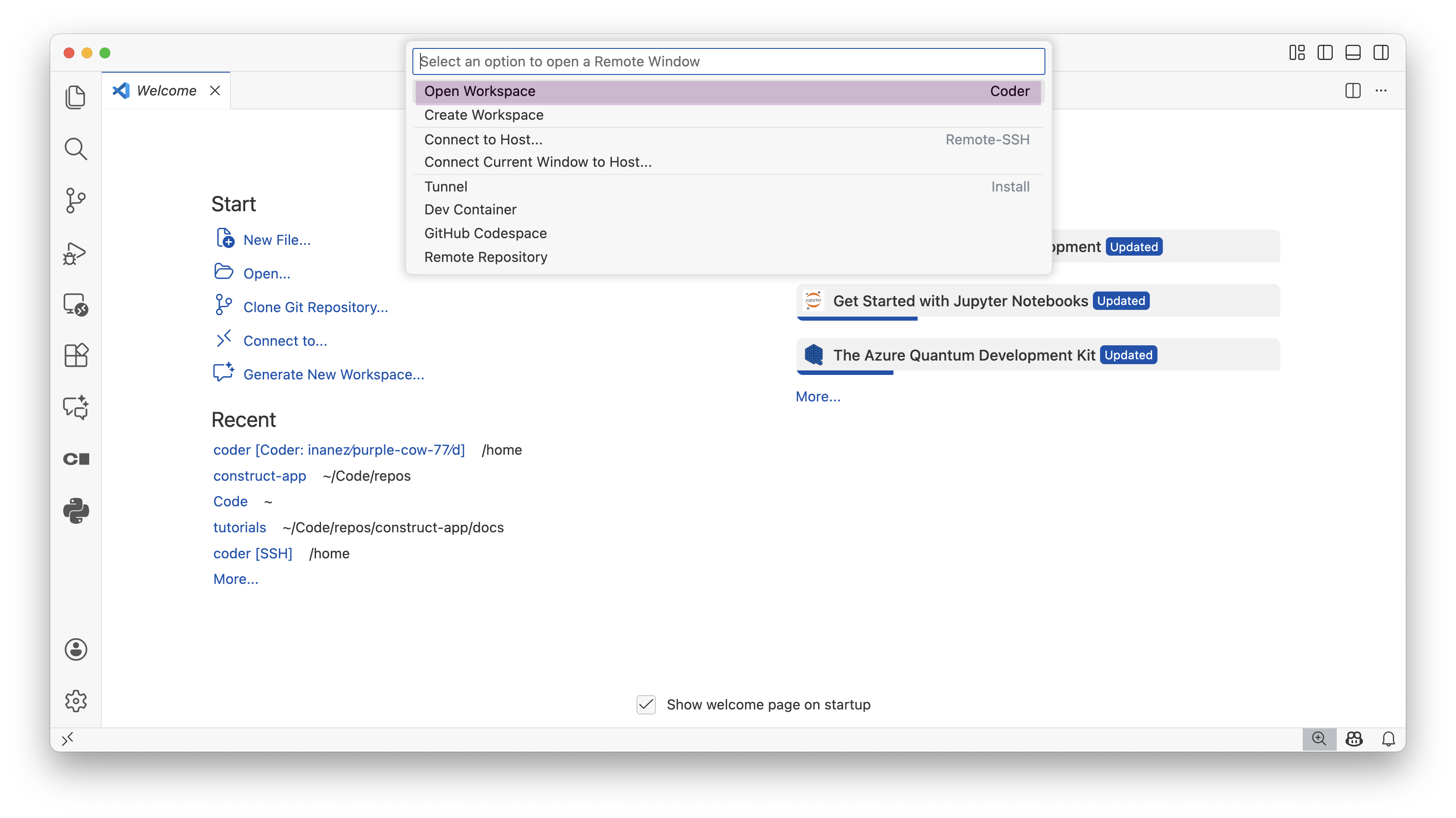The image size is (1456, 818).
Task: Open the Search view icon
Action: coord(76,149)
